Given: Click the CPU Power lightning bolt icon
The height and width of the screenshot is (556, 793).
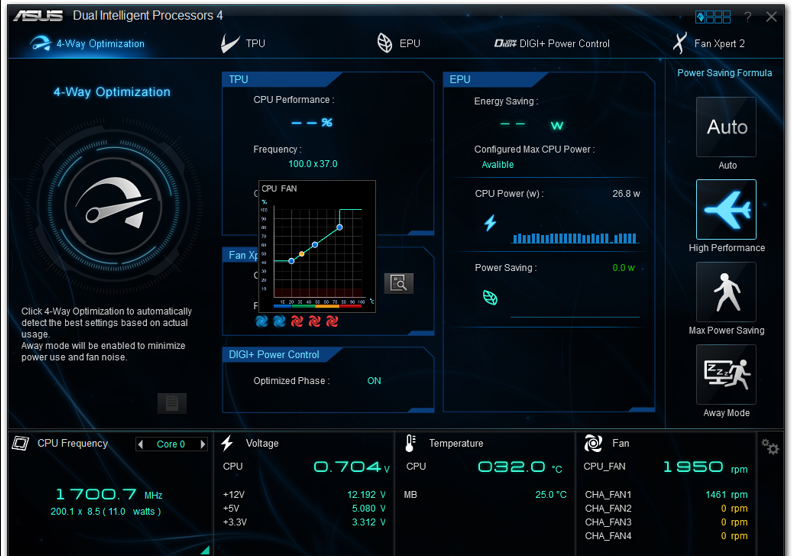Looking at the screenshot, I should (490, 223).
